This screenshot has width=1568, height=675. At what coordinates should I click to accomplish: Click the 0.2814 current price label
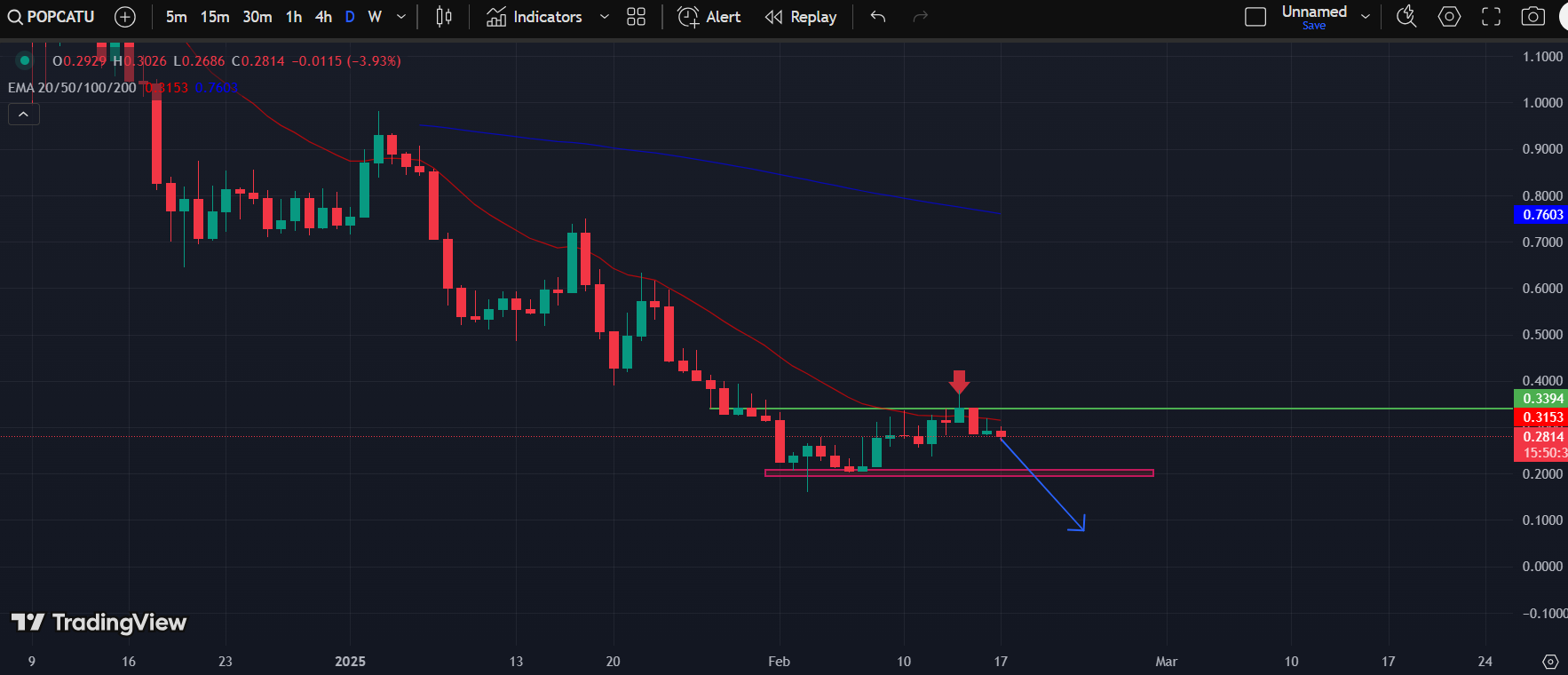(x=1541, y=436)
